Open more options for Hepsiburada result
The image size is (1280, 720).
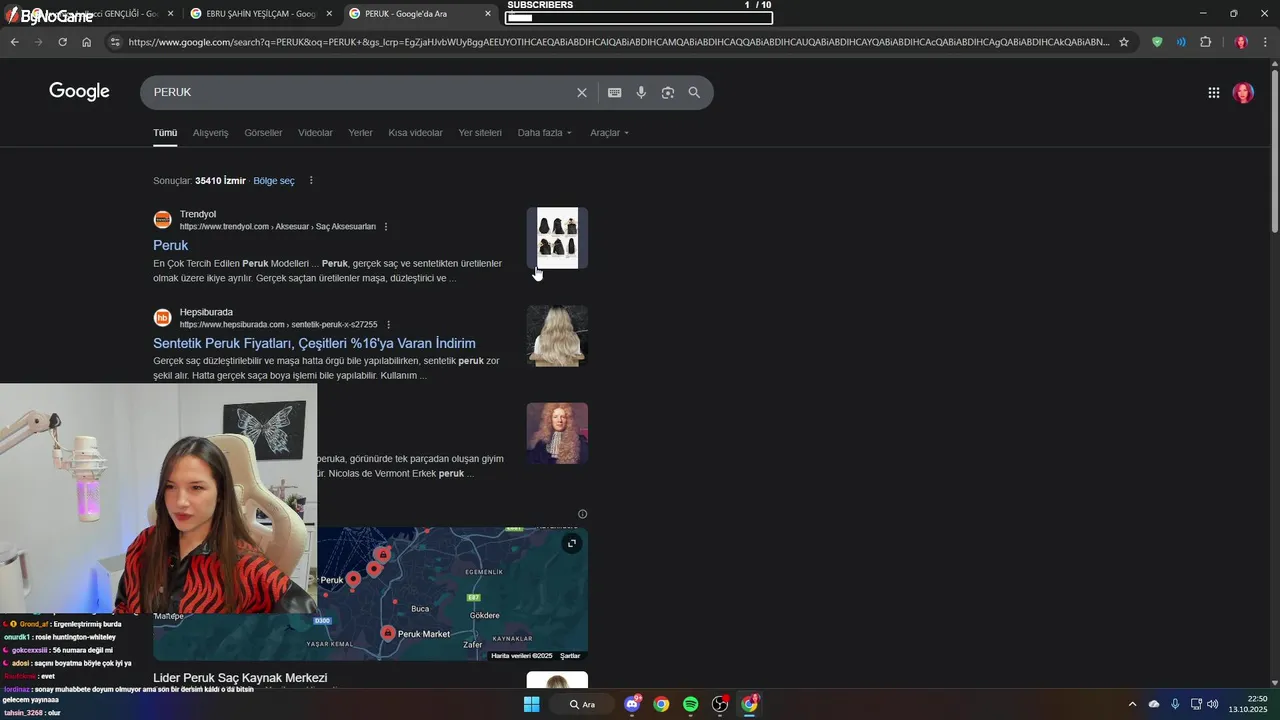[x=388, y=325]
